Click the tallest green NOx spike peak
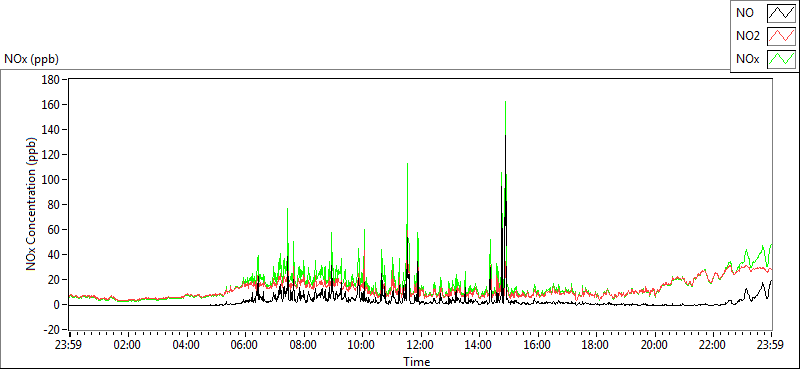 click(x=505, y=102)
